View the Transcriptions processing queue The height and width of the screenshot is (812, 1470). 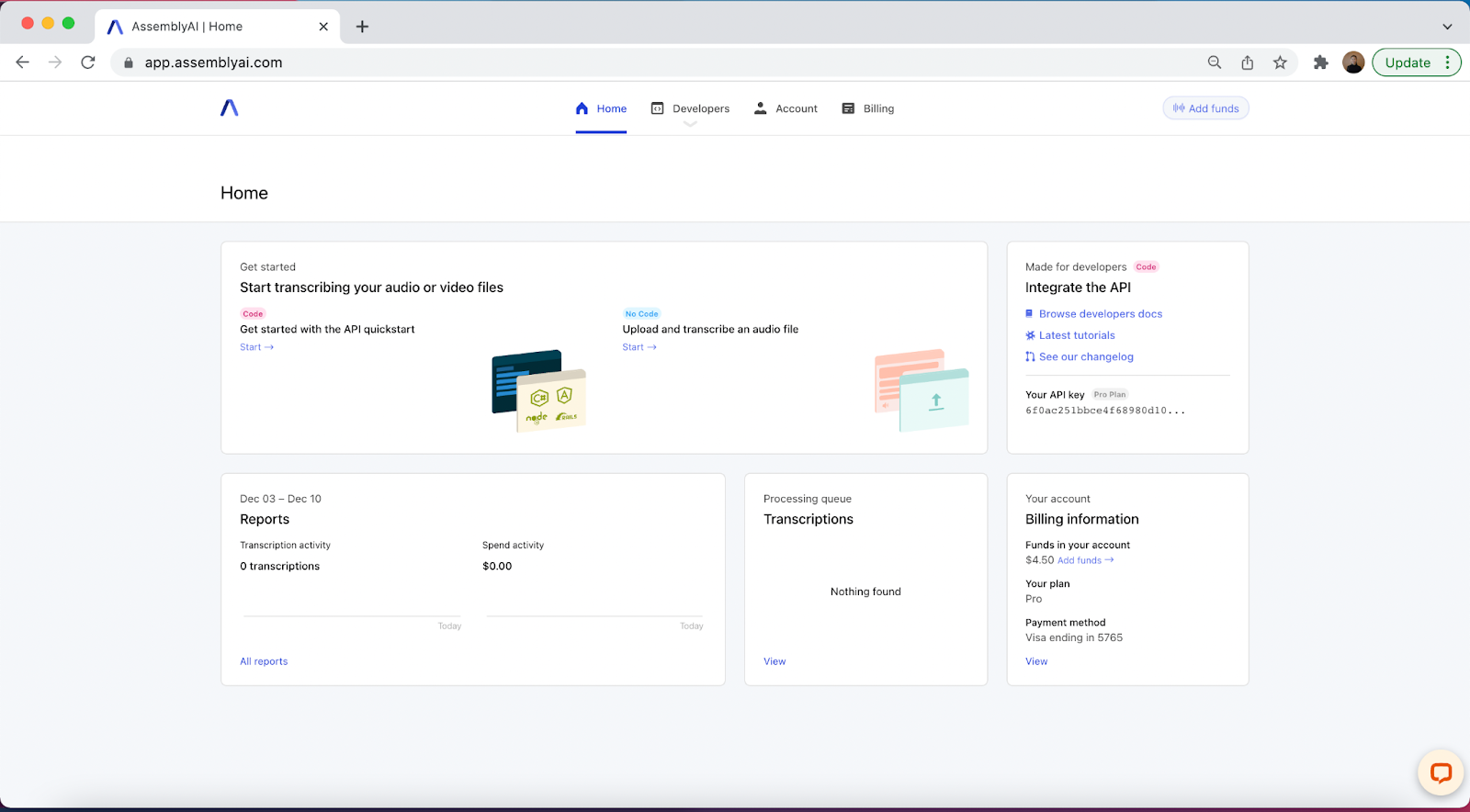(x=775, y=661)
